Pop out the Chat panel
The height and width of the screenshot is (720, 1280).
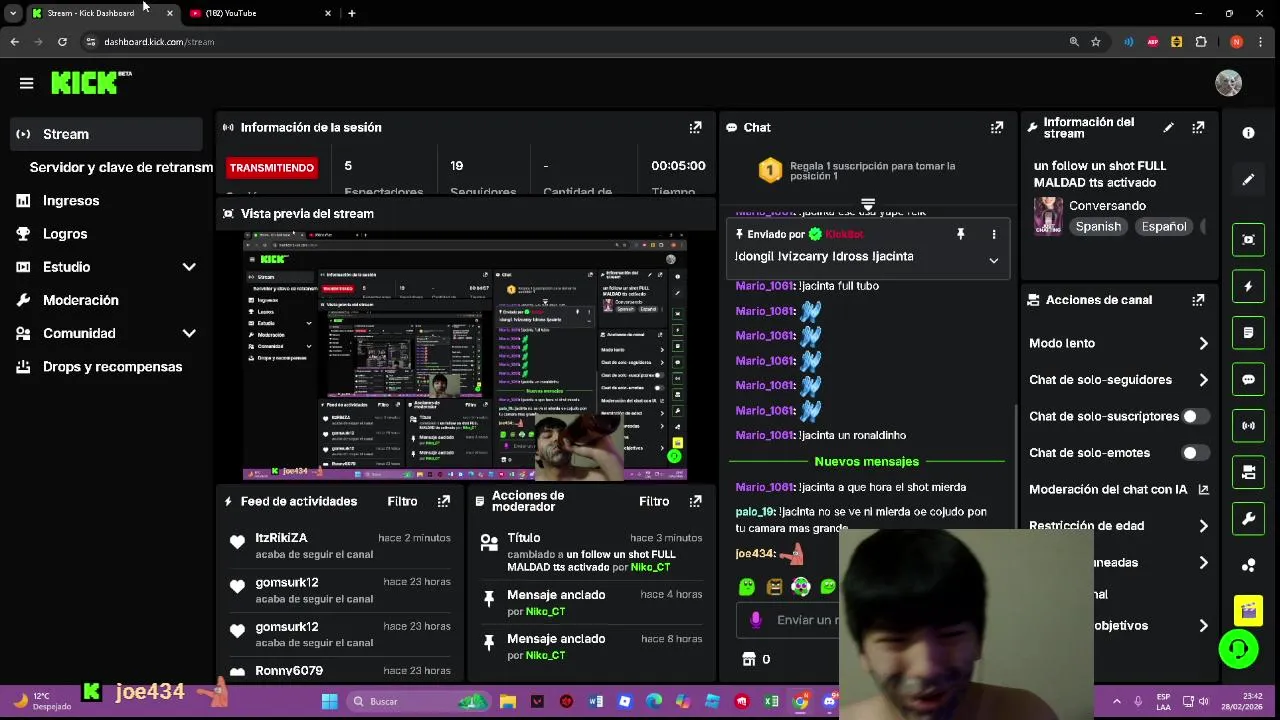click(x=997, y=127)
